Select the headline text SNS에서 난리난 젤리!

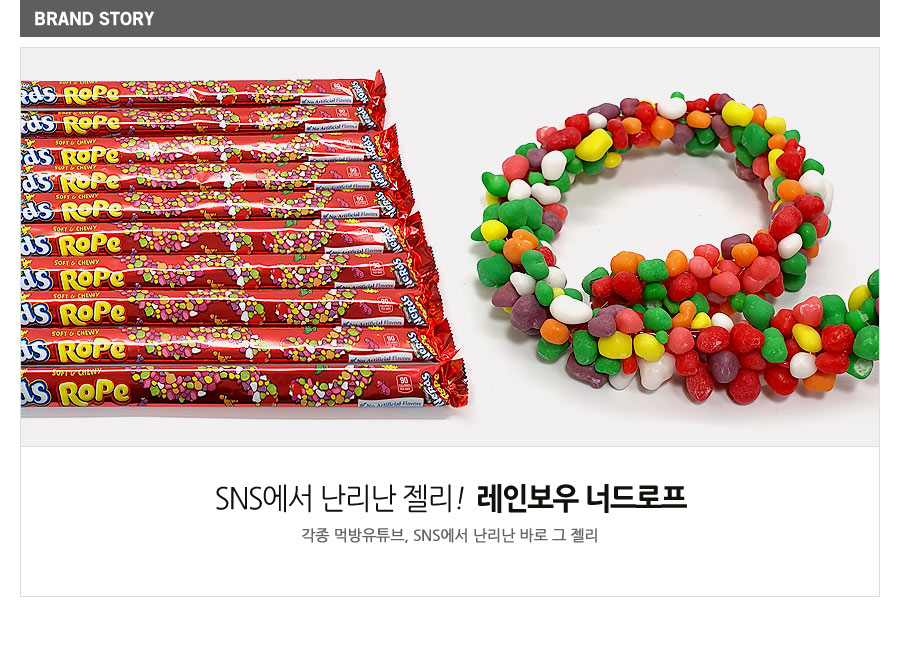tap(339, 498)
